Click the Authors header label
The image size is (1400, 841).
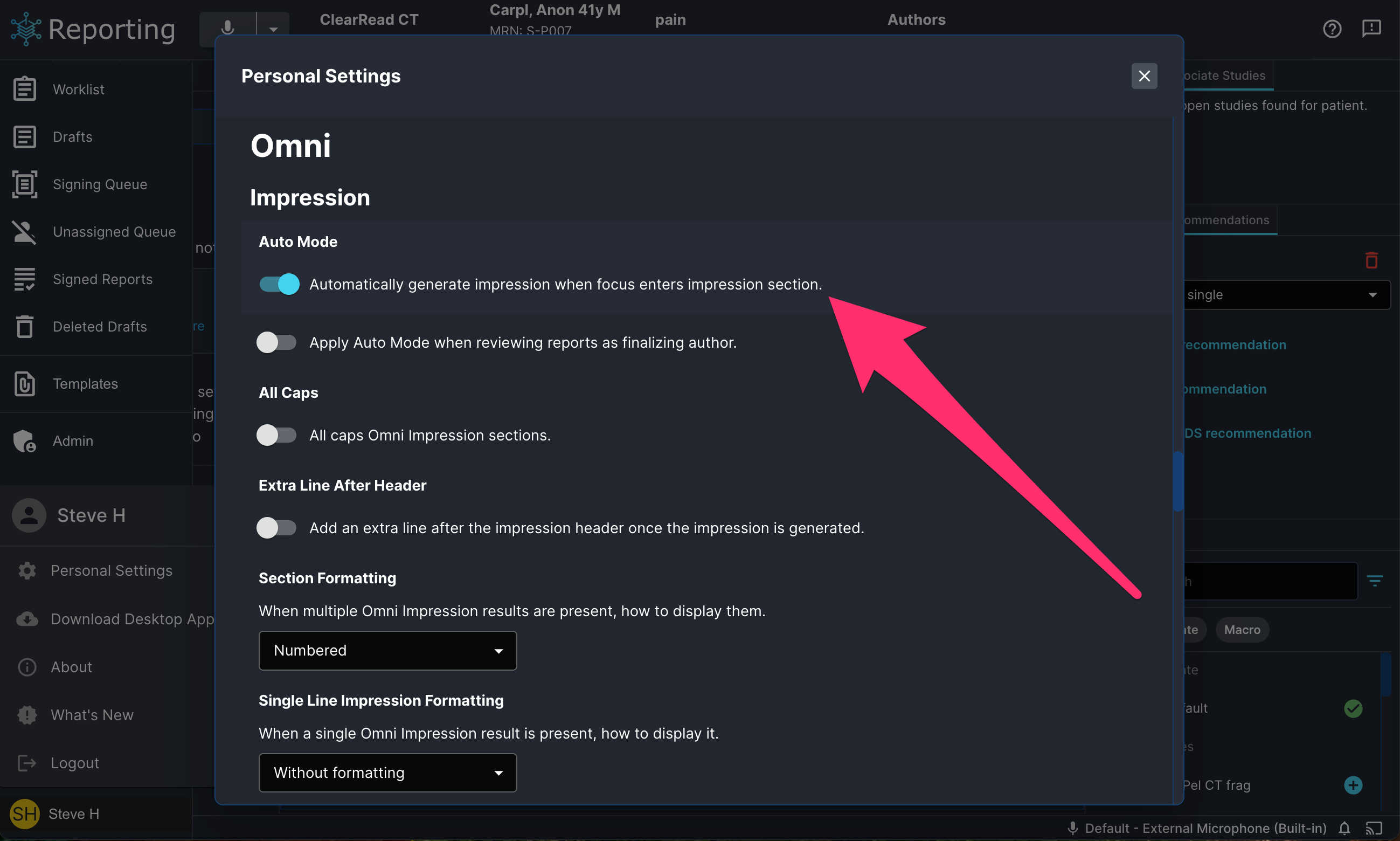coord(916,20)
